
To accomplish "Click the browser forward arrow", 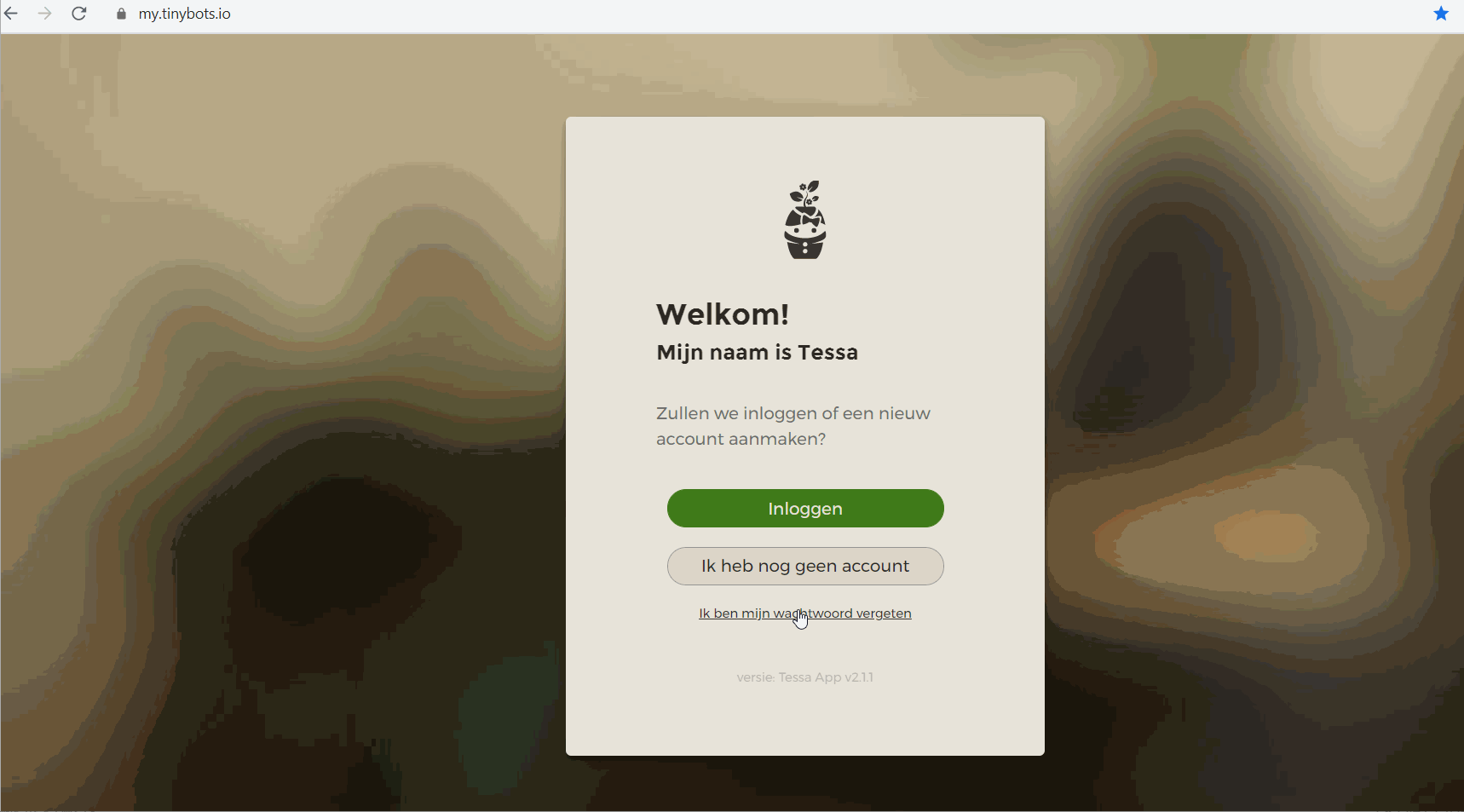I will pyautogui.click(x=45, y=14).
